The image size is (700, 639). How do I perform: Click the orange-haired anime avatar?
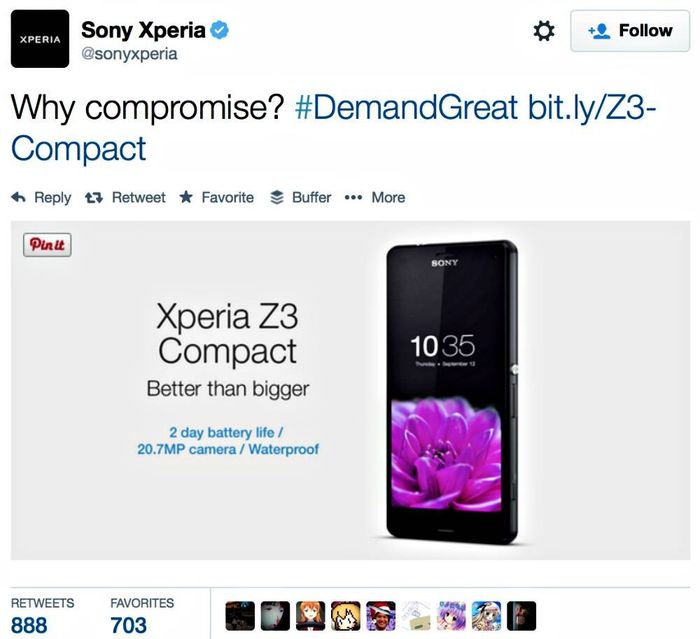point(311,616)
